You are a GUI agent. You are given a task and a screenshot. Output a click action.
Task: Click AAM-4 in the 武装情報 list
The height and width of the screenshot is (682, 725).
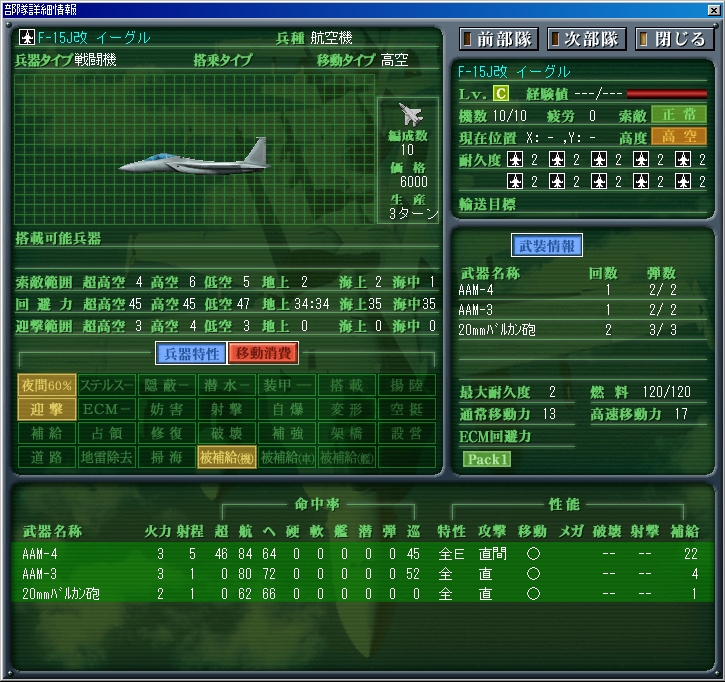coord(476,290)
